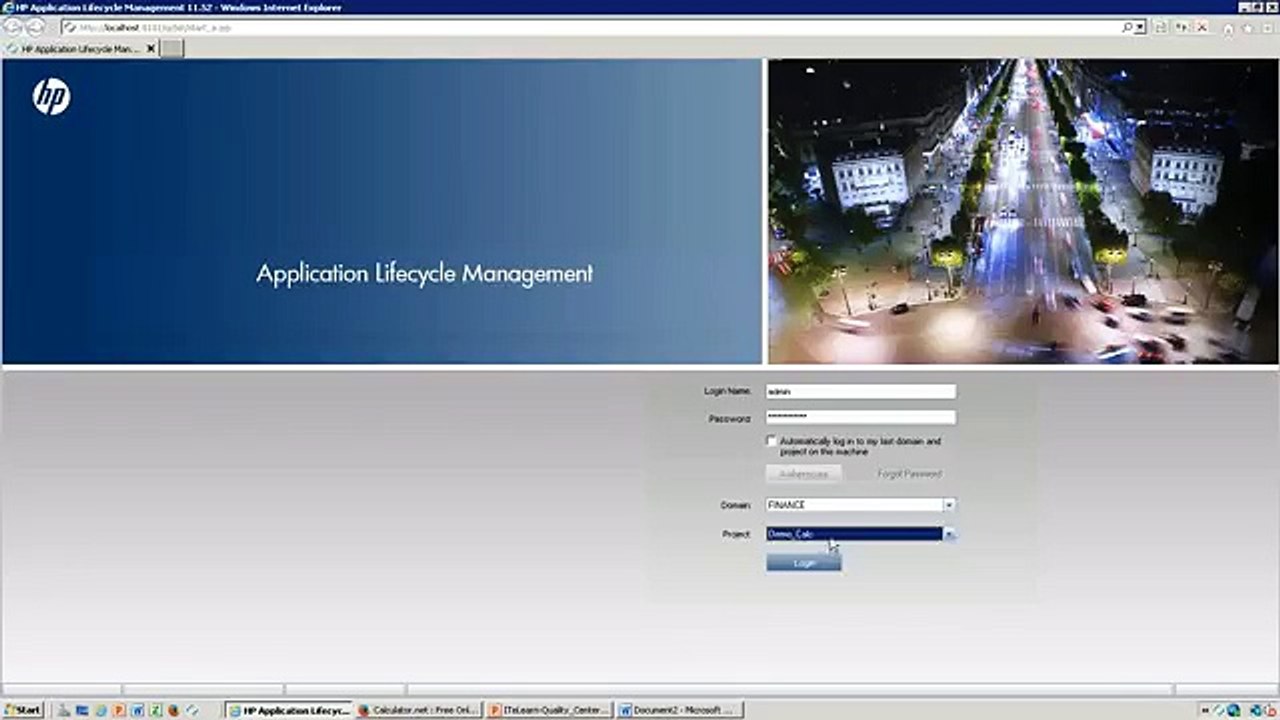Expand the Project dropdown arrow
Image resolution: width=1280 pixels, height=720 pixels.
949,534
